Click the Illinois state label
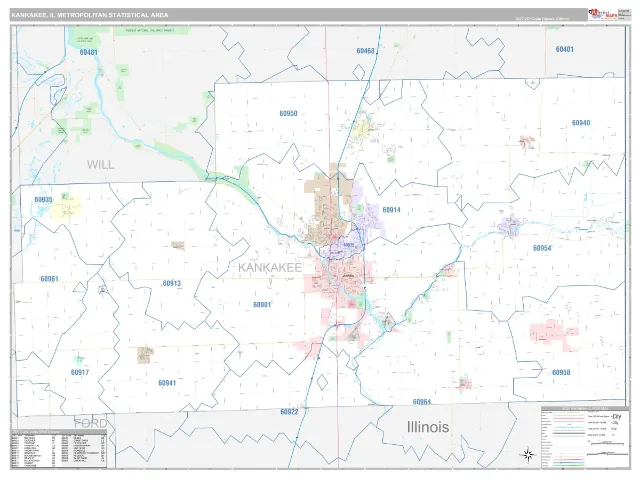The height and width of the screenshot is (480, 640). (428, 427)
